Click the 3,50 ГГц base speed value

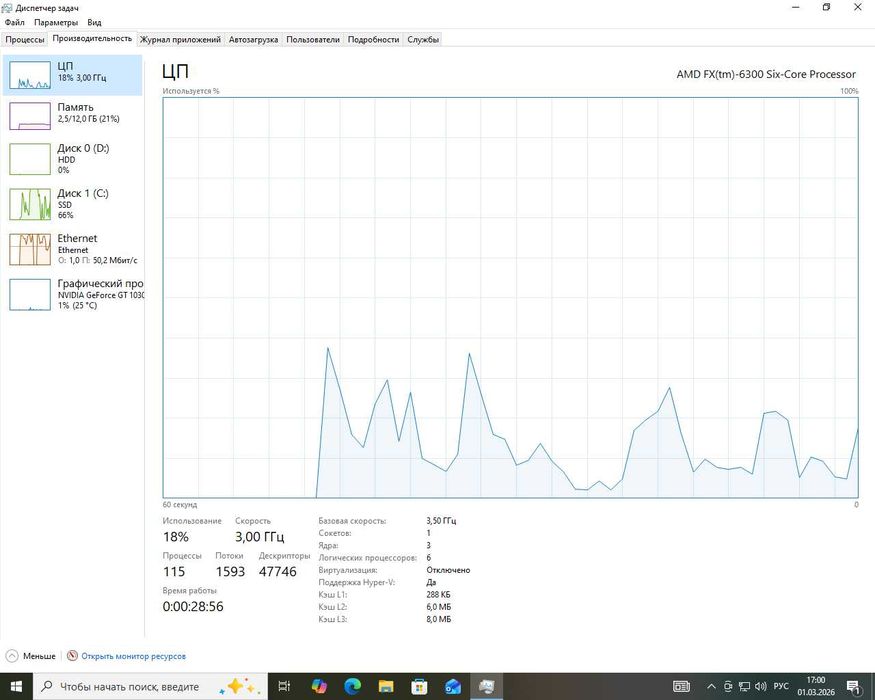[x=441, y=520]
